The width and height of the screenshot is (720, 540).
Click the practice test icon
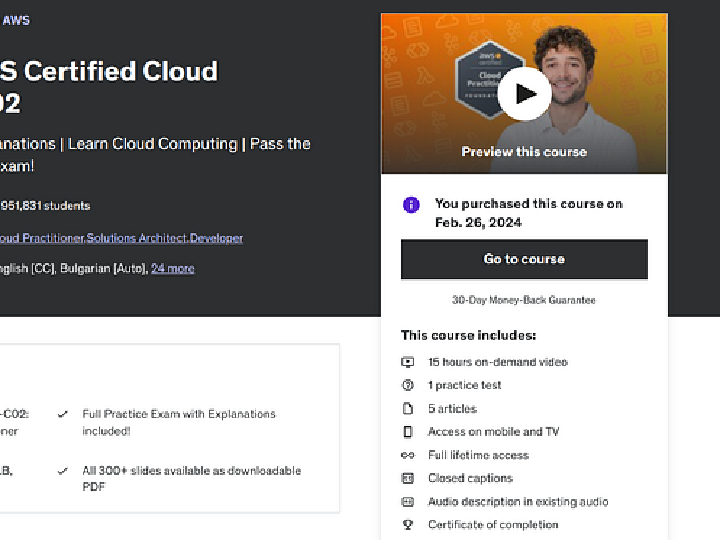408,385
